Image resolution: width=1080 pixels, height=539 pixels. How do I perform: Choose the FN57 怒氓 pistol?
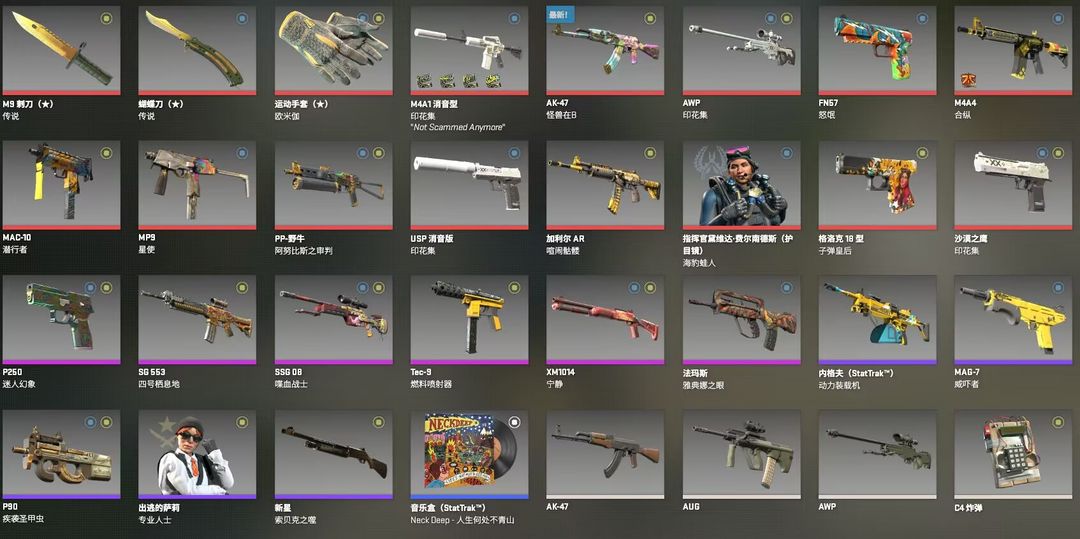(x=877, y=50)
